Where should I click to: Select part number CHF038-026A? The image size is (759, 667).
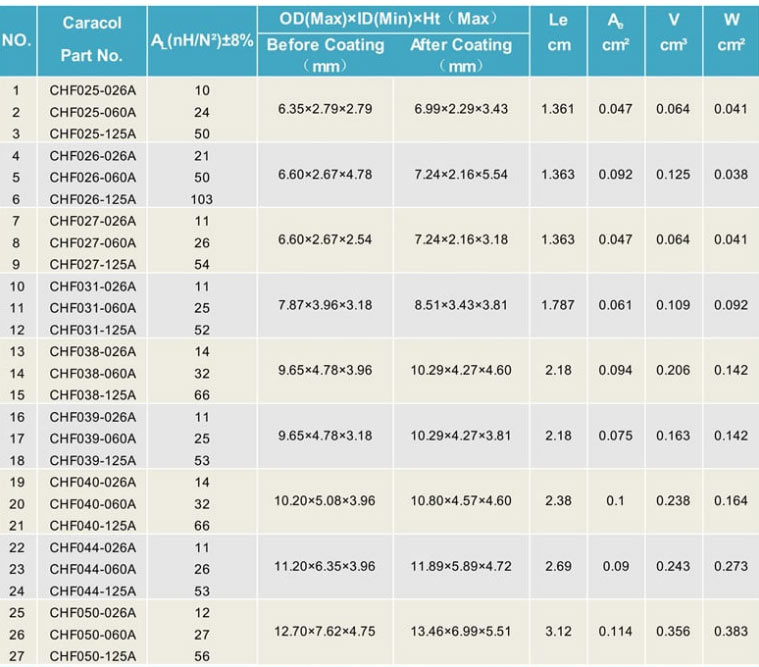(x=92, y=352)
